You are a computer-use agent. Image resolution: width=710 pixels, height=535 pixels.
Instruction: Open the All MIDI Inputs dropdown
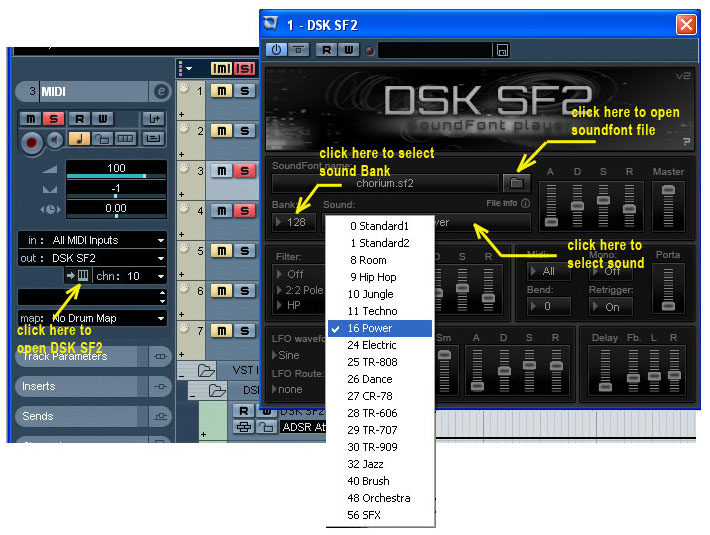tap(92, 240)
